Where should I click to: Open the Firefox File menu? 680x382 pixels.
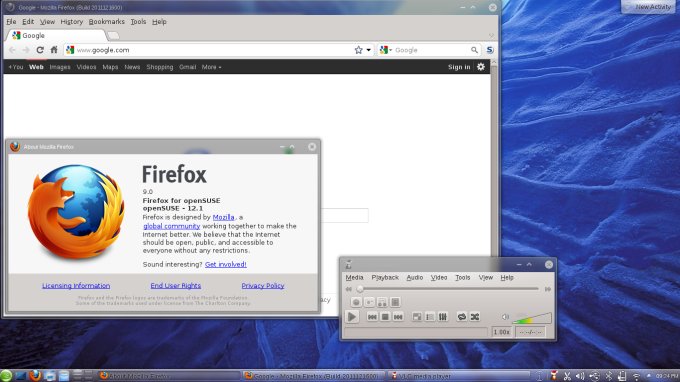pyautogui.click(x=11, y=22)
